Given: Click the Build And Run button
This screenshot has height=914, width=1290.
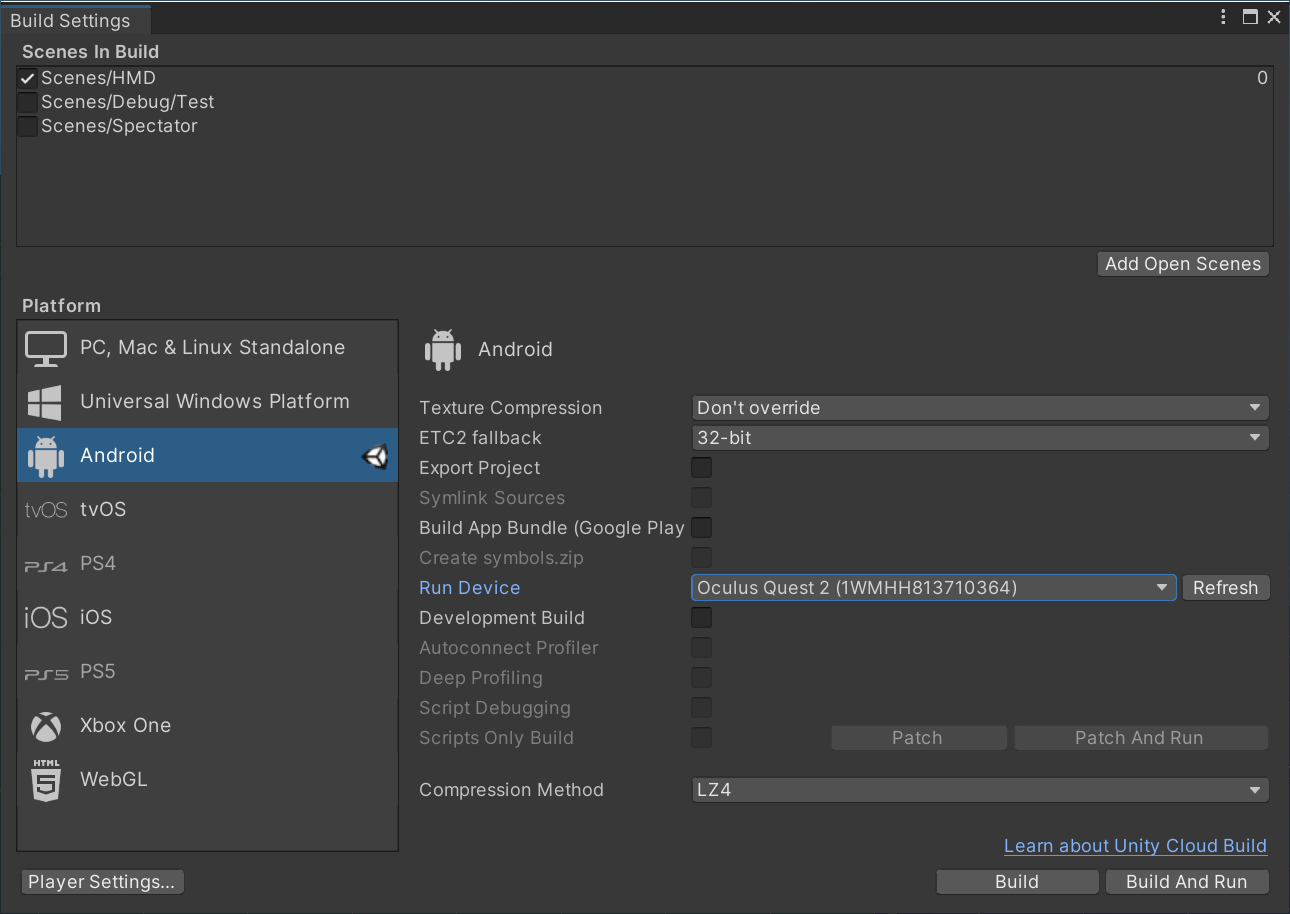Looking at the screenshot, I should click(x=1187, y=882).
